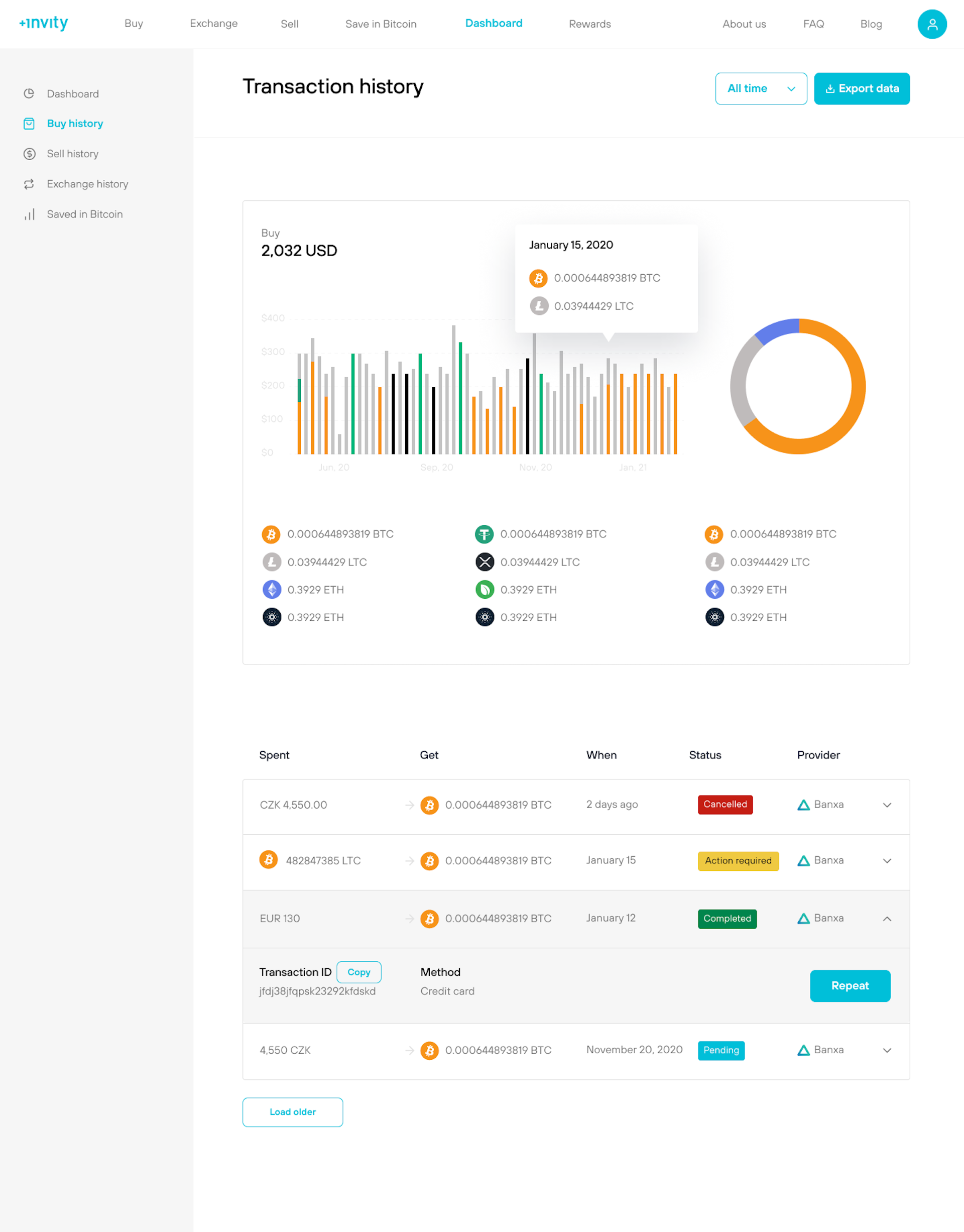Click the Exchange history arrows icon
The image size is (964, 1232).
29,184
